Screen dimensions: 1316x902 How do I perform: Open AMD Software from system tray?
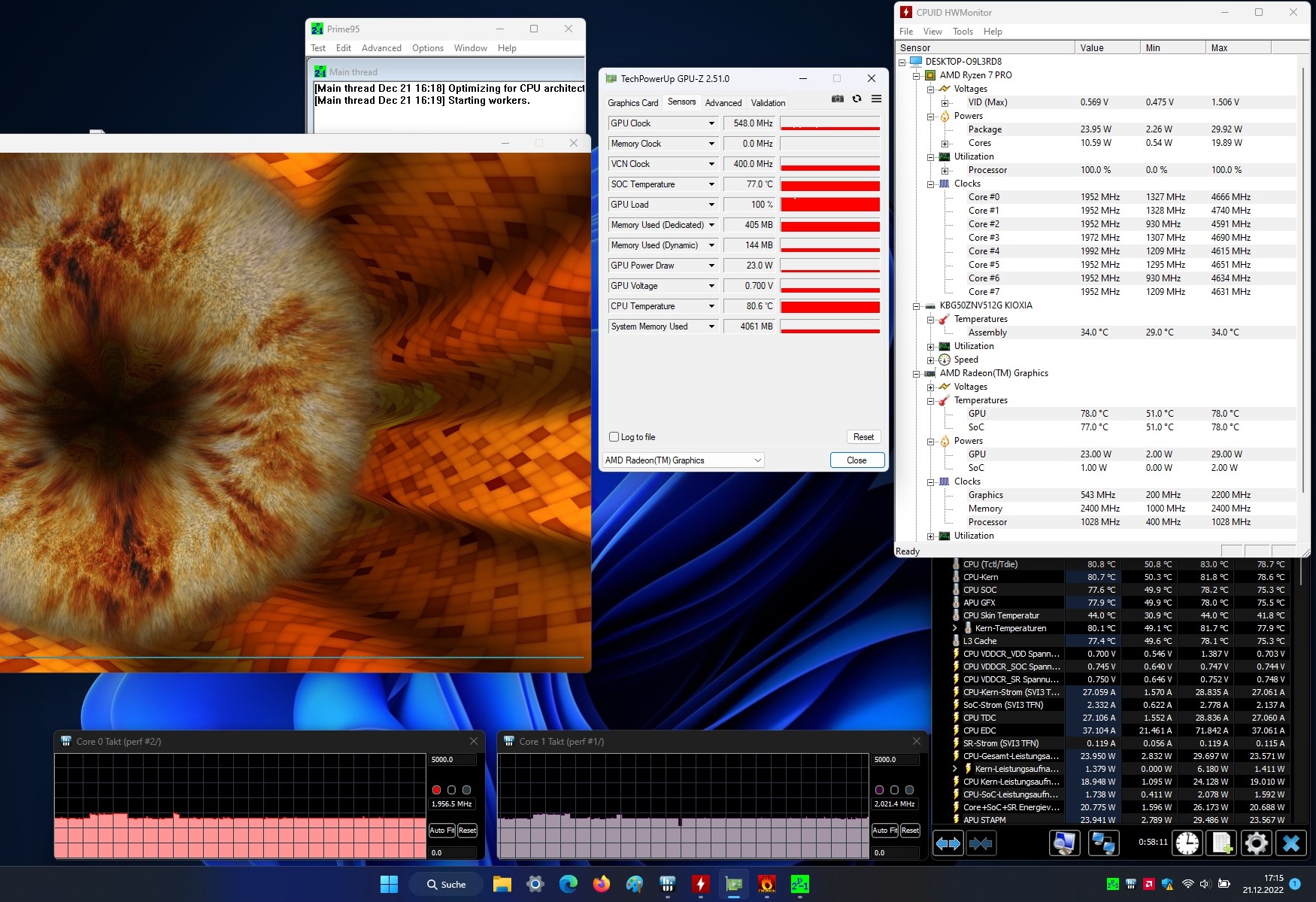(x=1148, y=885)
